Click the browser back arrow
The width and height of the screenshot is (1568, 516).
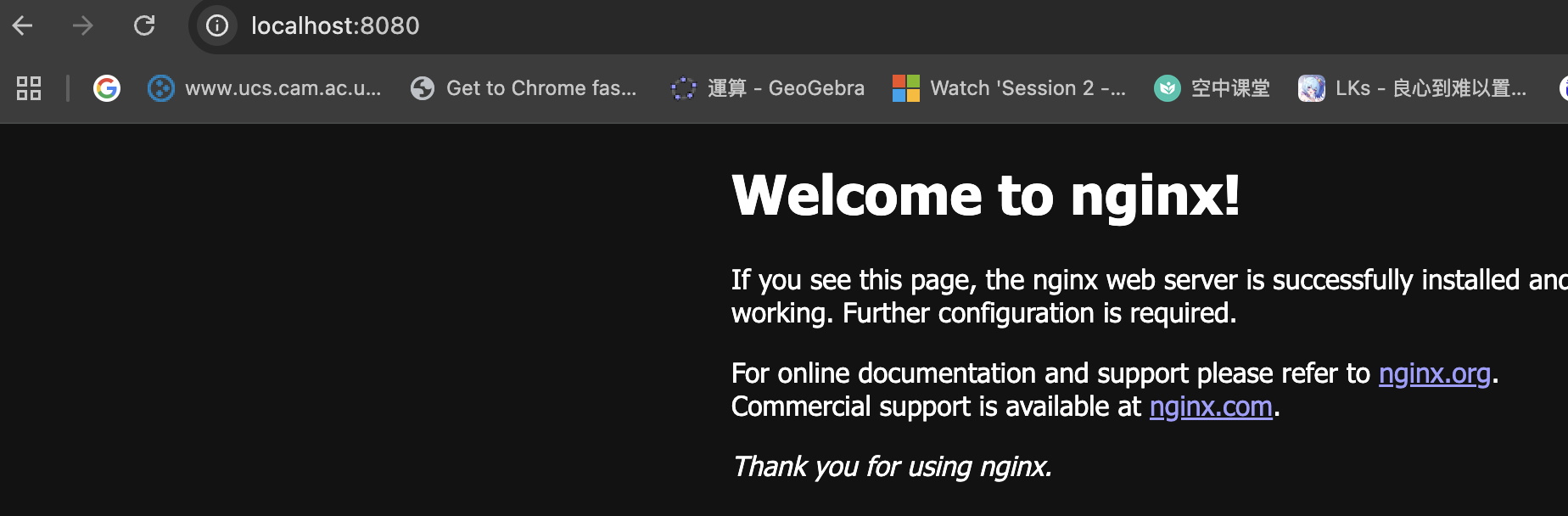(x=23, y=26)
